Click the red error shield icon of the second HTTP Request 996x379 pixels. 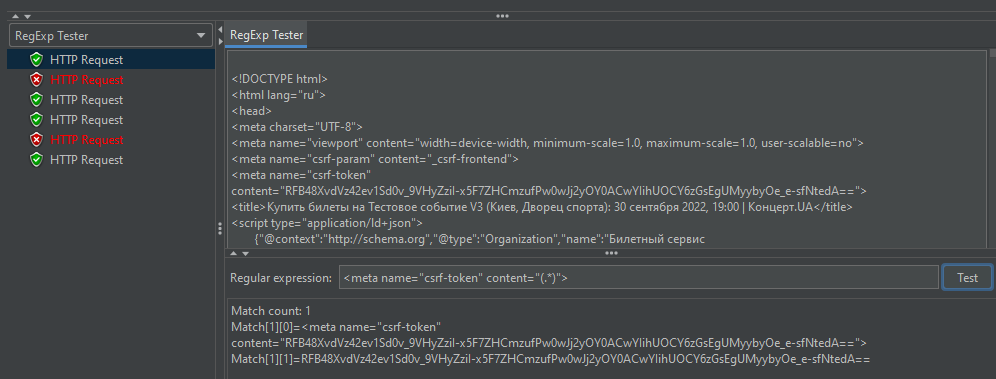coord(37,79)
